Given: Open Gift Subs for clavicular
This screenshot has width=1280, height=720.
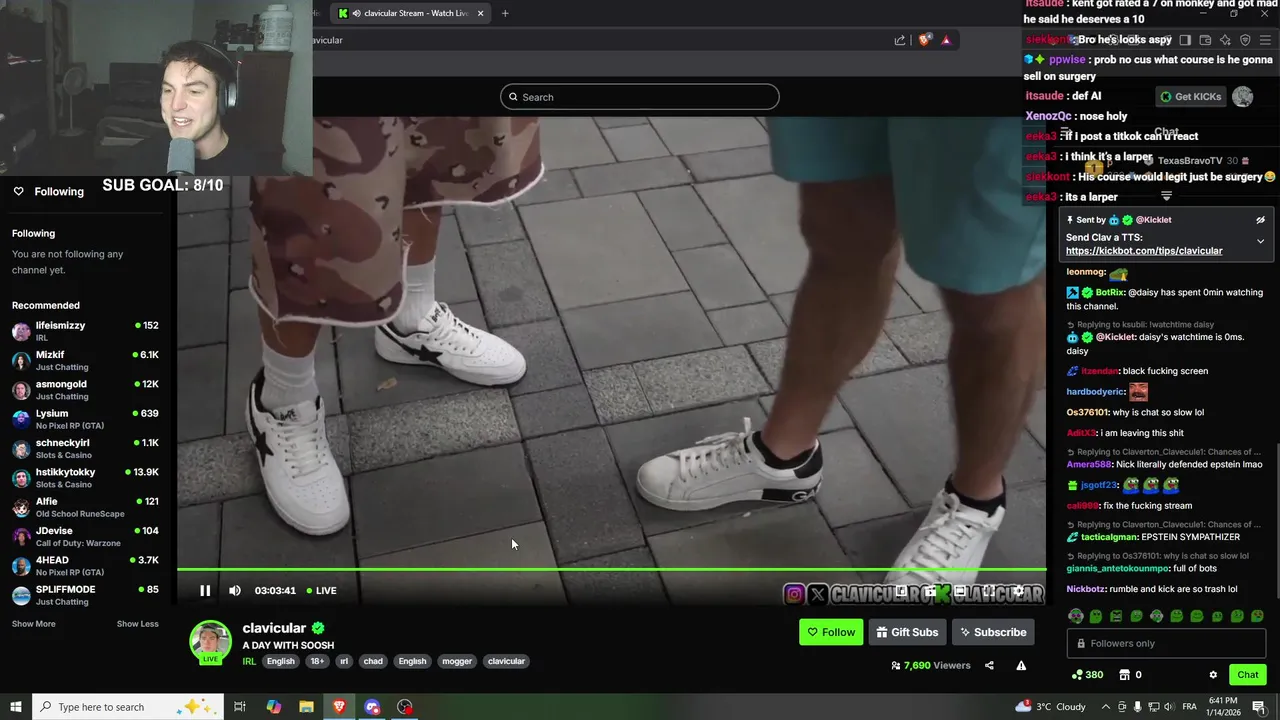Looking at the screenshot, I should point(907,632).
